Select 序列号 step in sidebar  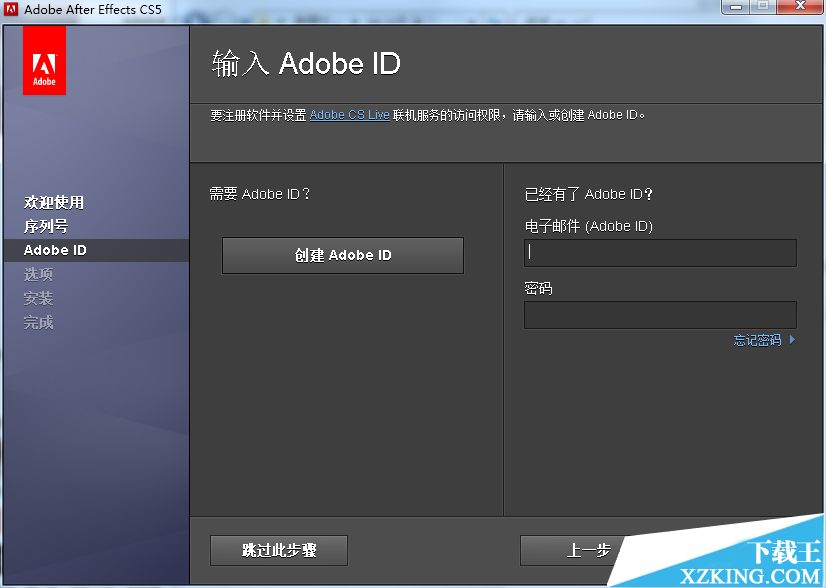[46, 226]
